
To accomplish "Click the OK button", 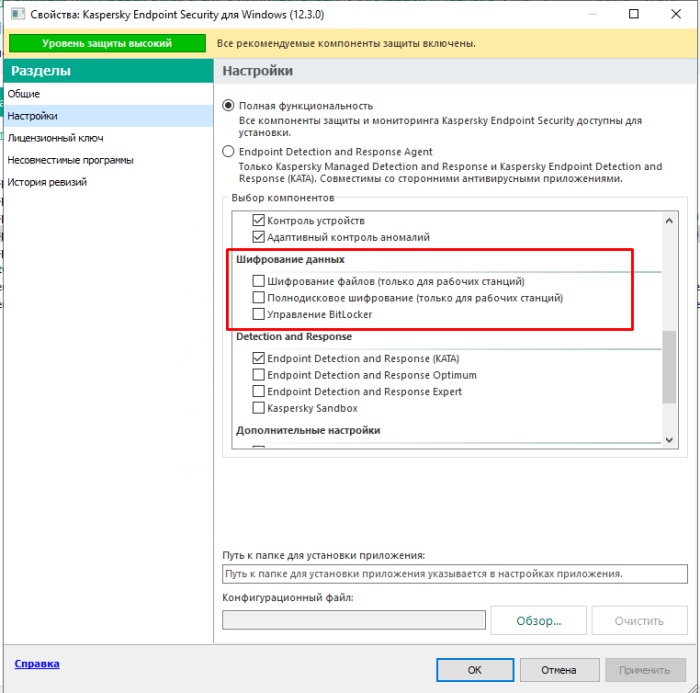I will [475, 670].
